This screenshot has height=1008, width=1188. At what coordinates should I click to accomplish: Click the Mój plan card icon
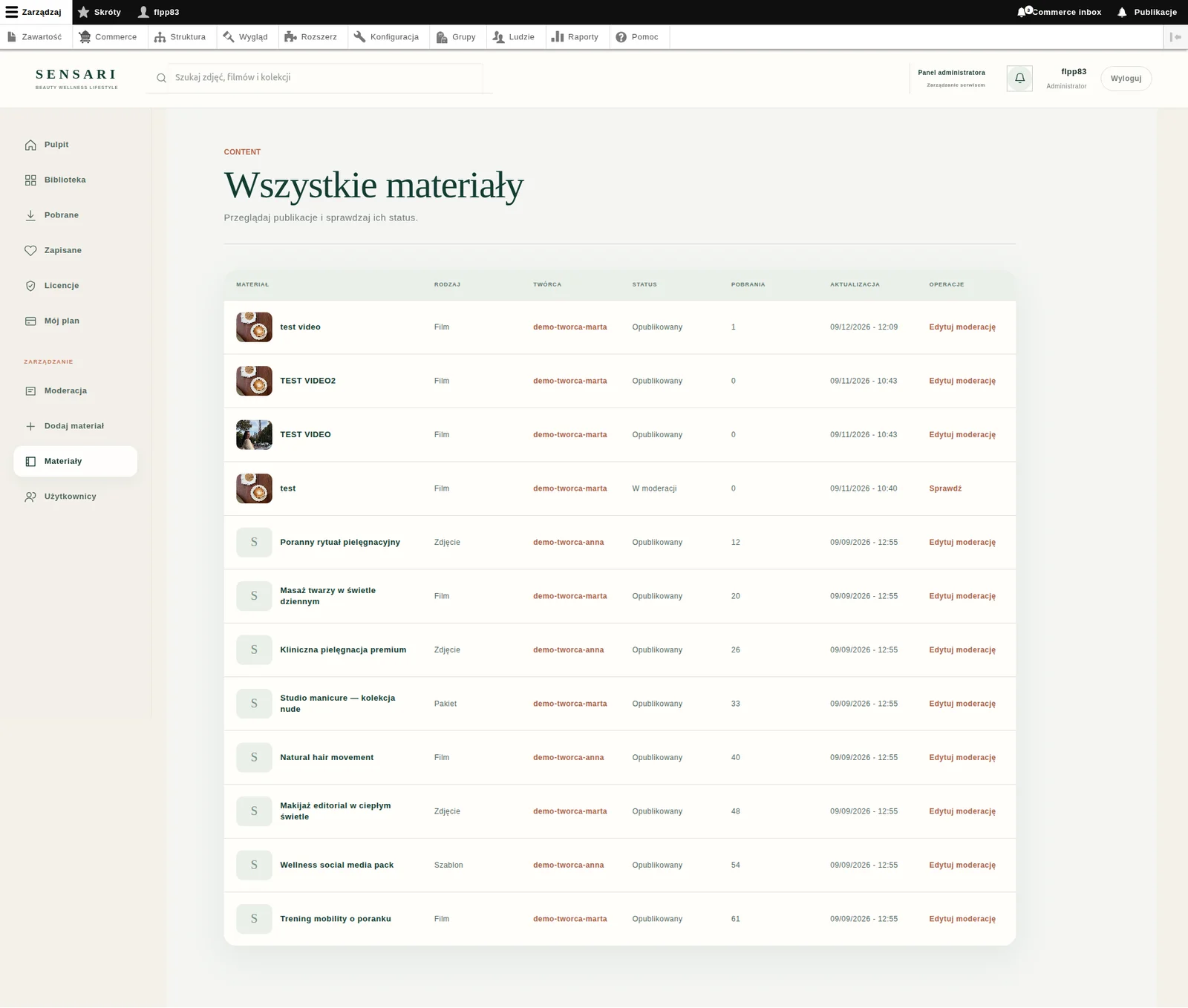pyautogui.click(x=30, y=321)
